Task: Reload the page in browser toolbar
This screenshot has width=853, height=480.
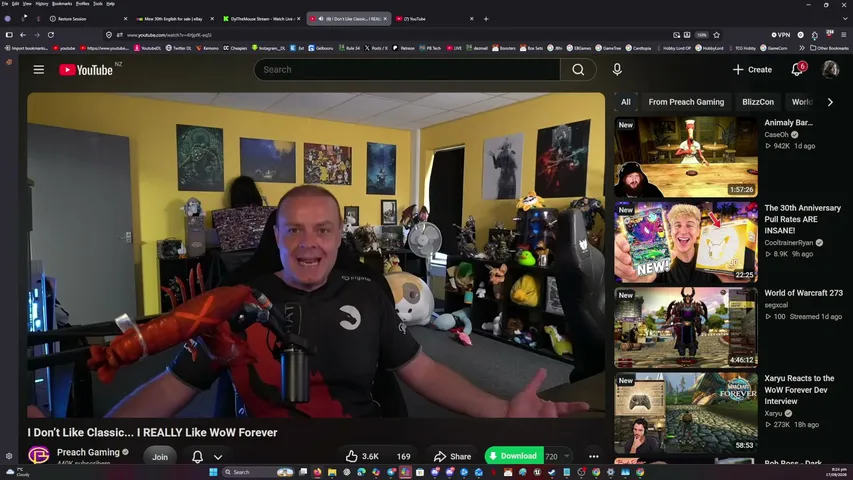Action: click(51, 35)
